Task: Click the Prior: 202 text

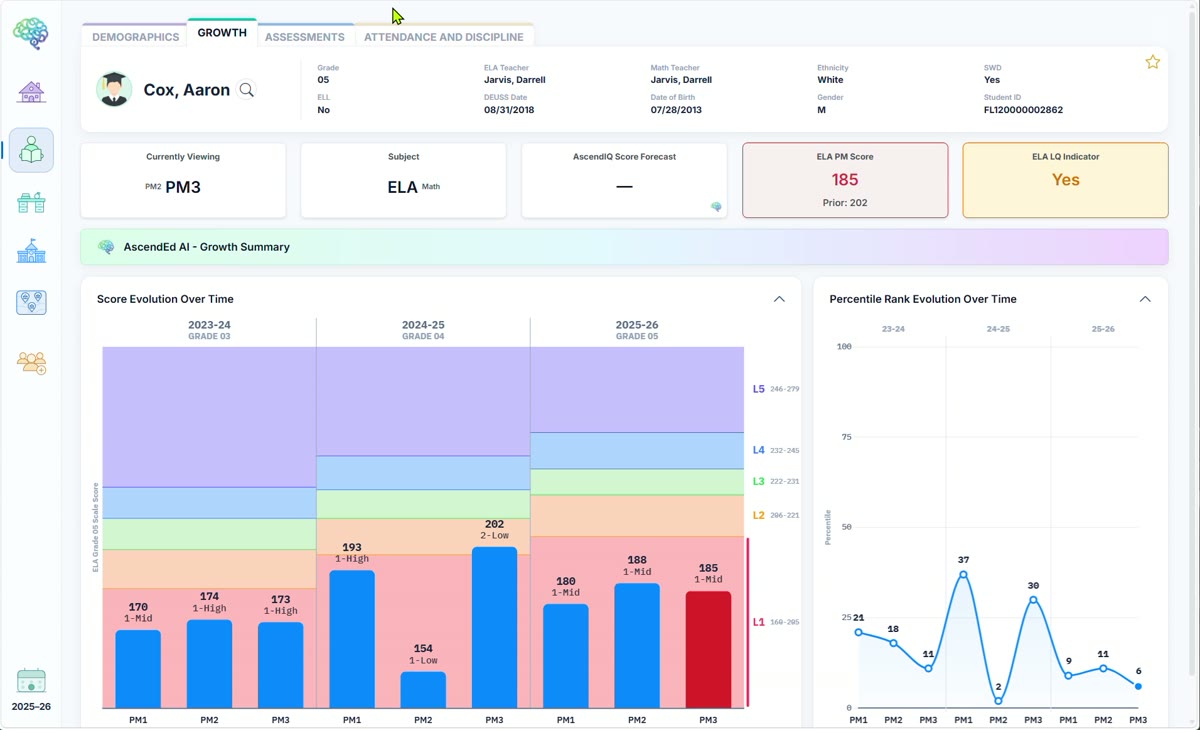Action: [x=845, y=203]
